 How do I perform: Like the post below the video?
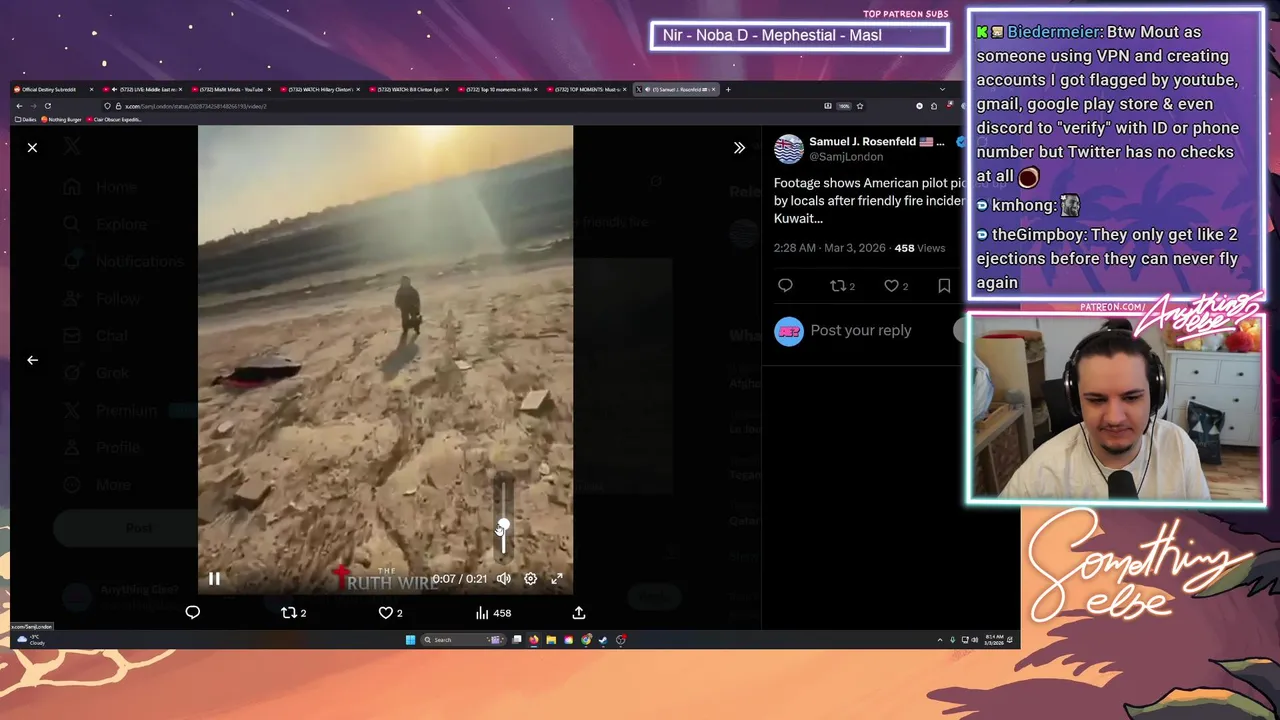[x=385, y=613]
